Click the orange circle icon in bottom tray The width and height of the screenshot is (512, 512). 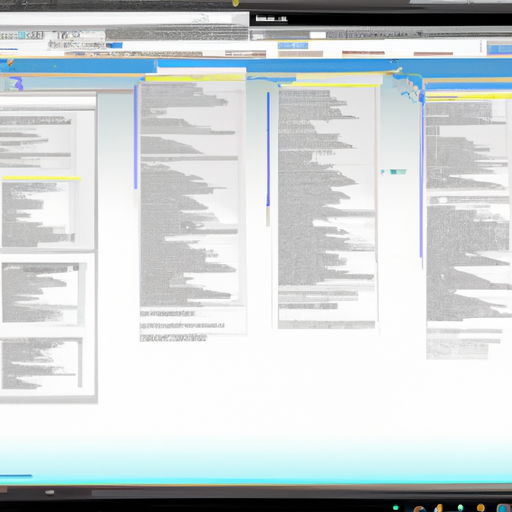click(x=480, y=508)
